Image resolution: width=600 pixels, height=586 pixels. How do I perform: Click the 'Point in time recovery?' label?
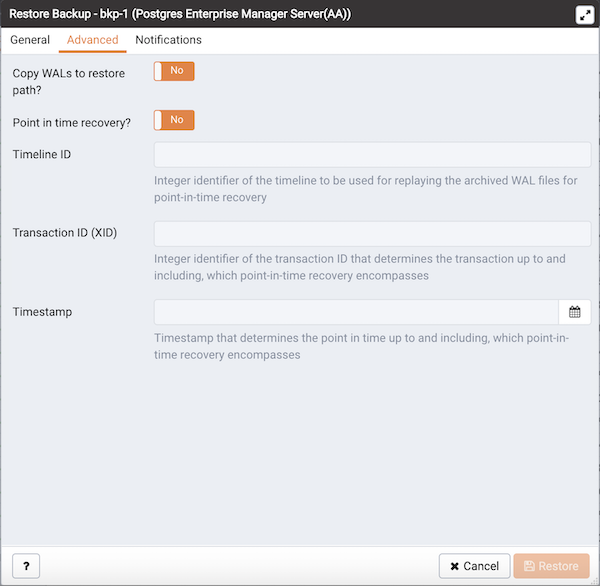72,123
